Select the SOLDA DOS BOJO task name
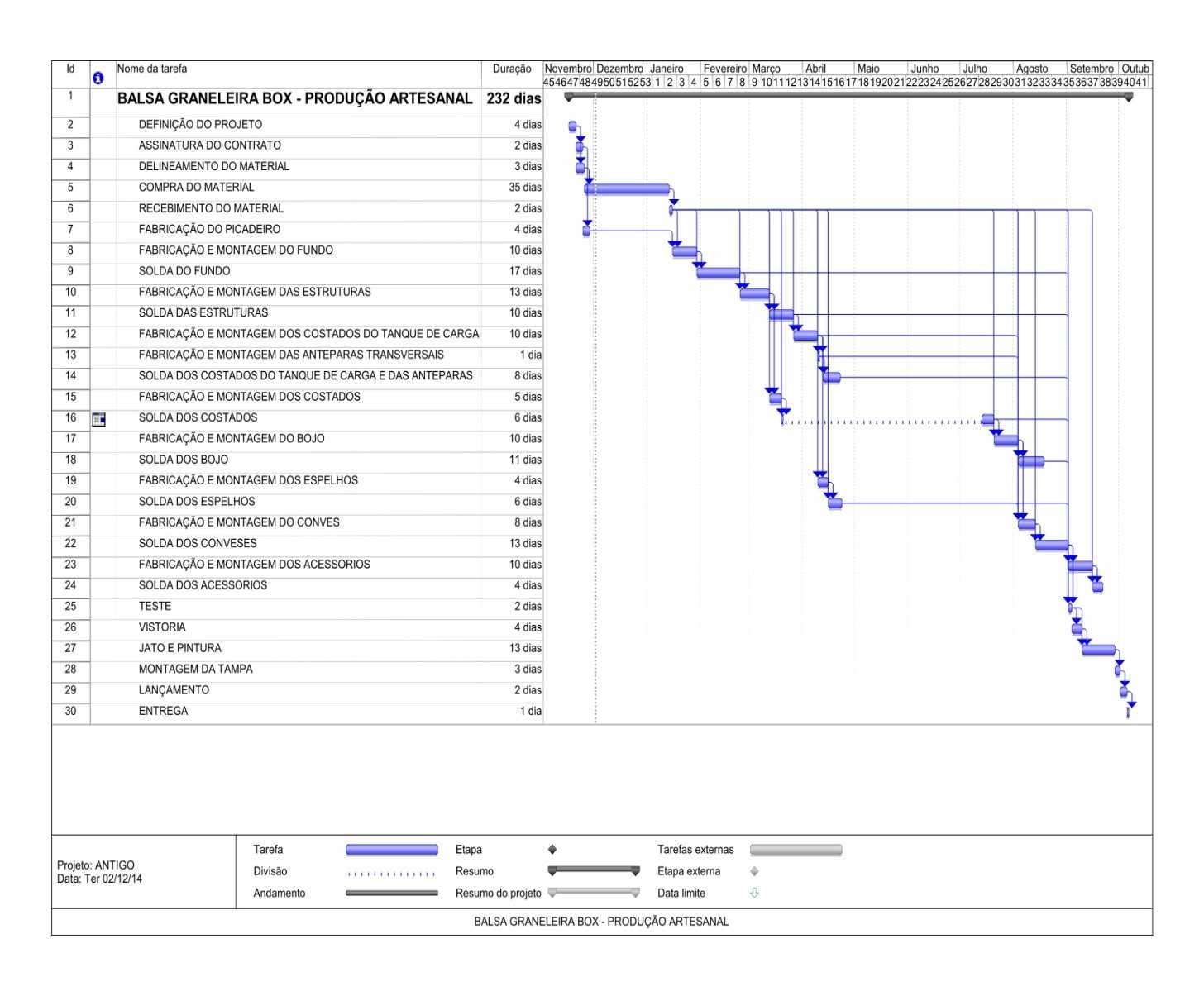This screenshot has width=1204, height=996. (x=184, y=460)
